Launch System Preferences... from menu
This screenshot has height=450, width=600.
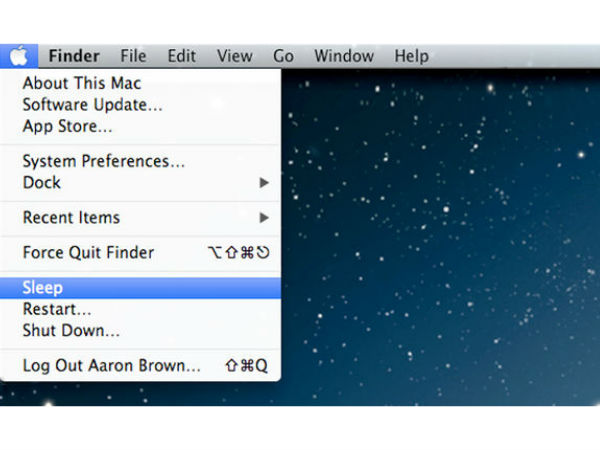coord(140,161)
